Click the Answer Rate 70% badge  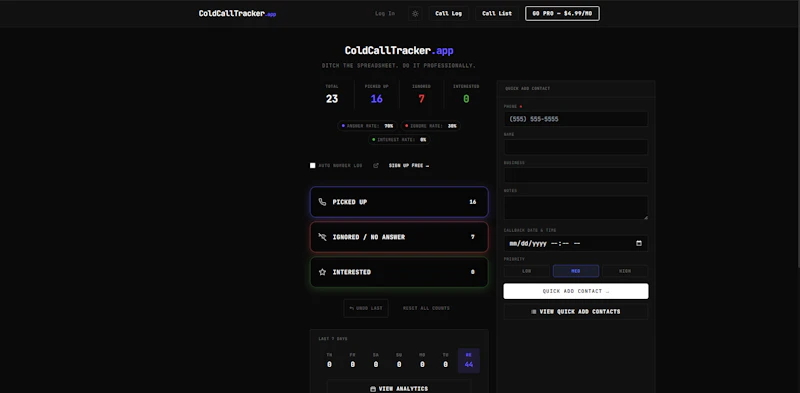(367, 126)
